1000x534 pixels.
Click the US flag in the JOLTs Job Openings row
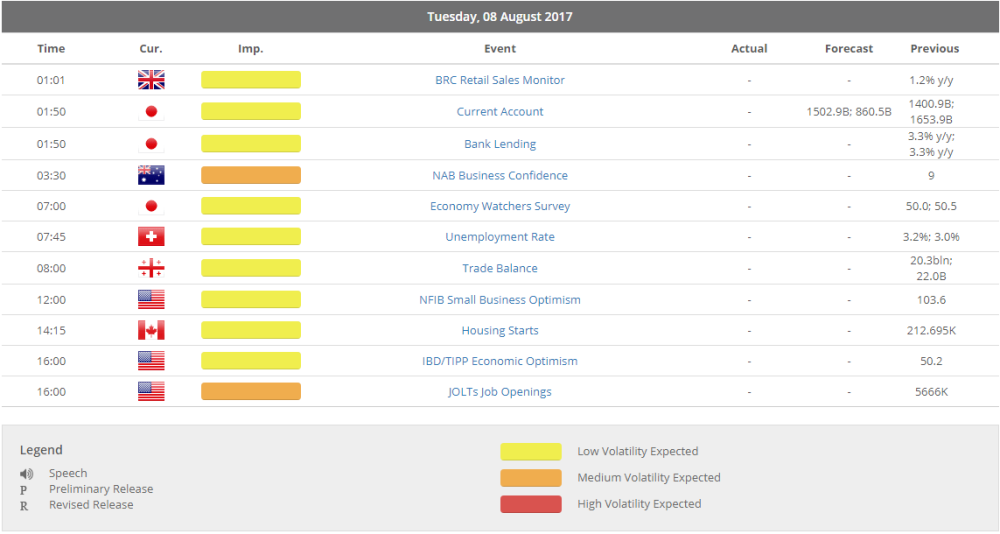(151, 392)
